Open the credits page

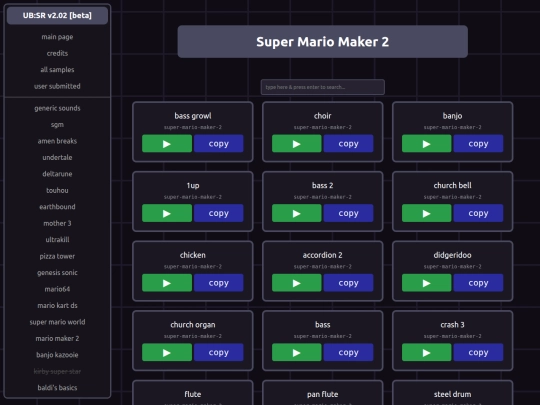pyautogui.click(x=57, y=53)
